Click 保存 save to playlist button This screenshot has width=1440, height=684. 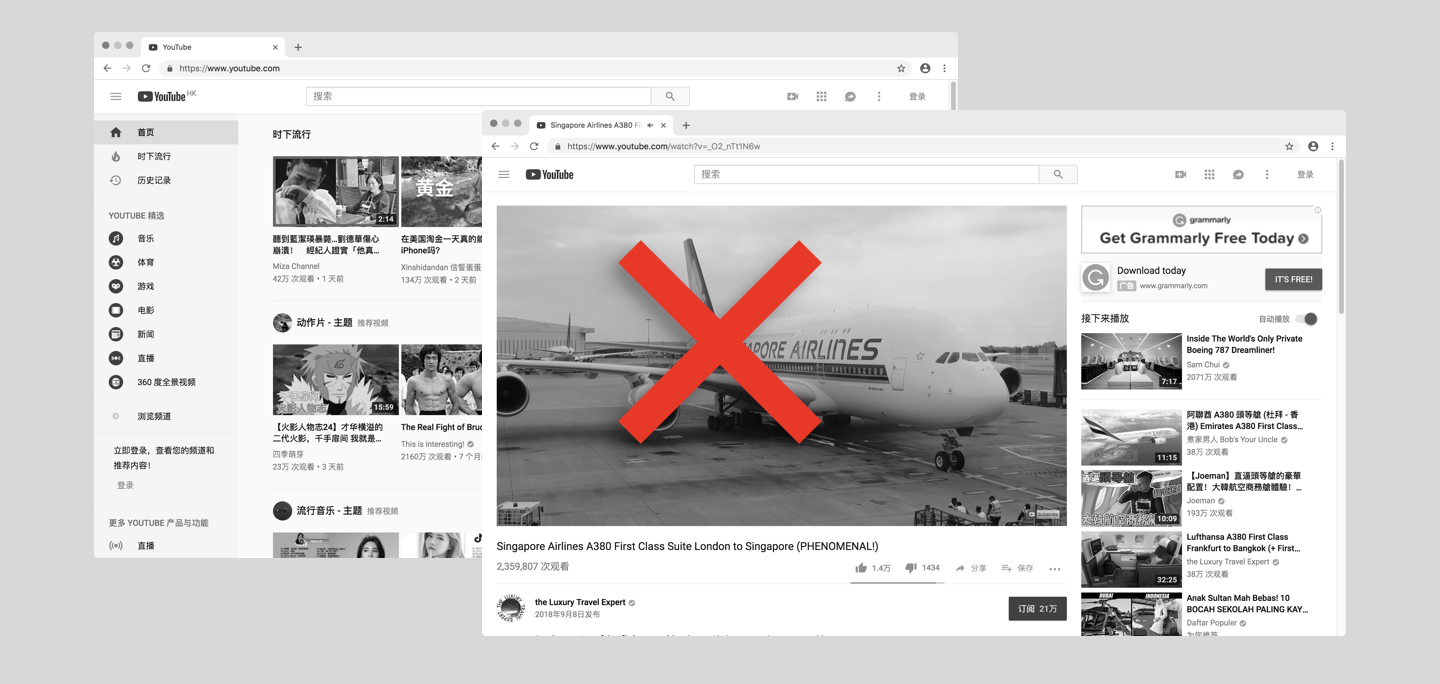1017,568
